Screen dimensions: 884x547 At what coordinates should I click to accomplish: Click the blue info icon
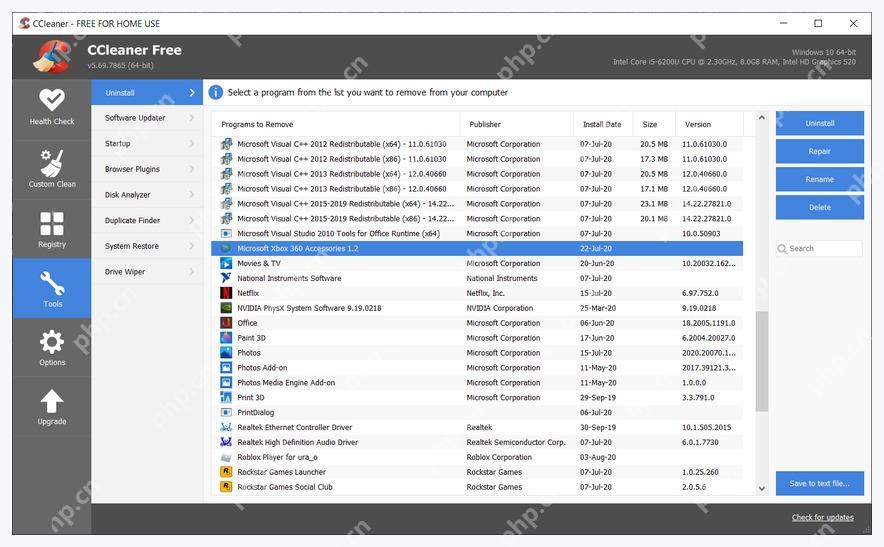tap(215, 92)
